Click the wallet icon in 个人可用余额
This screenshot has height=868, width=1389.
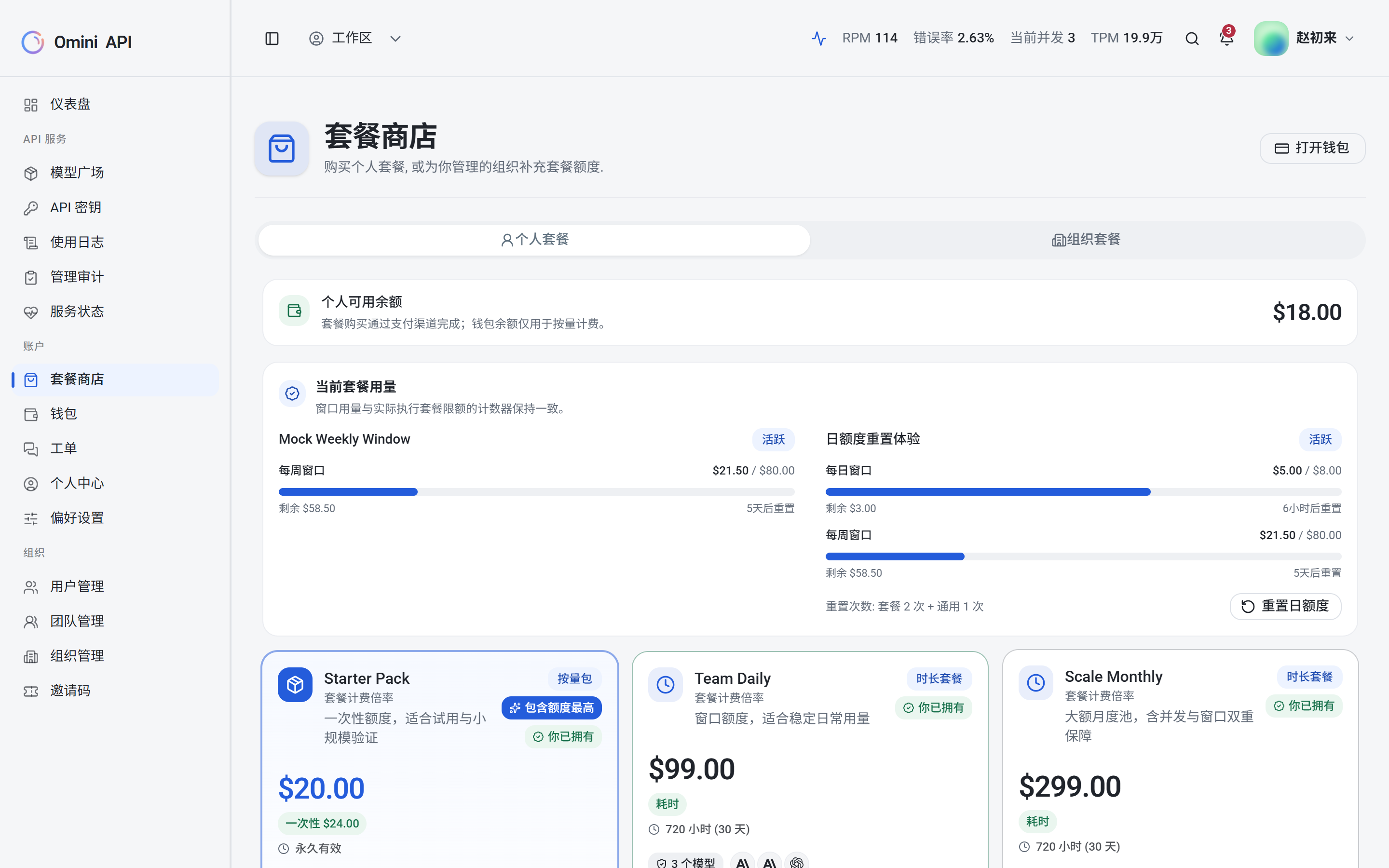pyautogui.click(x=295, y=311)
